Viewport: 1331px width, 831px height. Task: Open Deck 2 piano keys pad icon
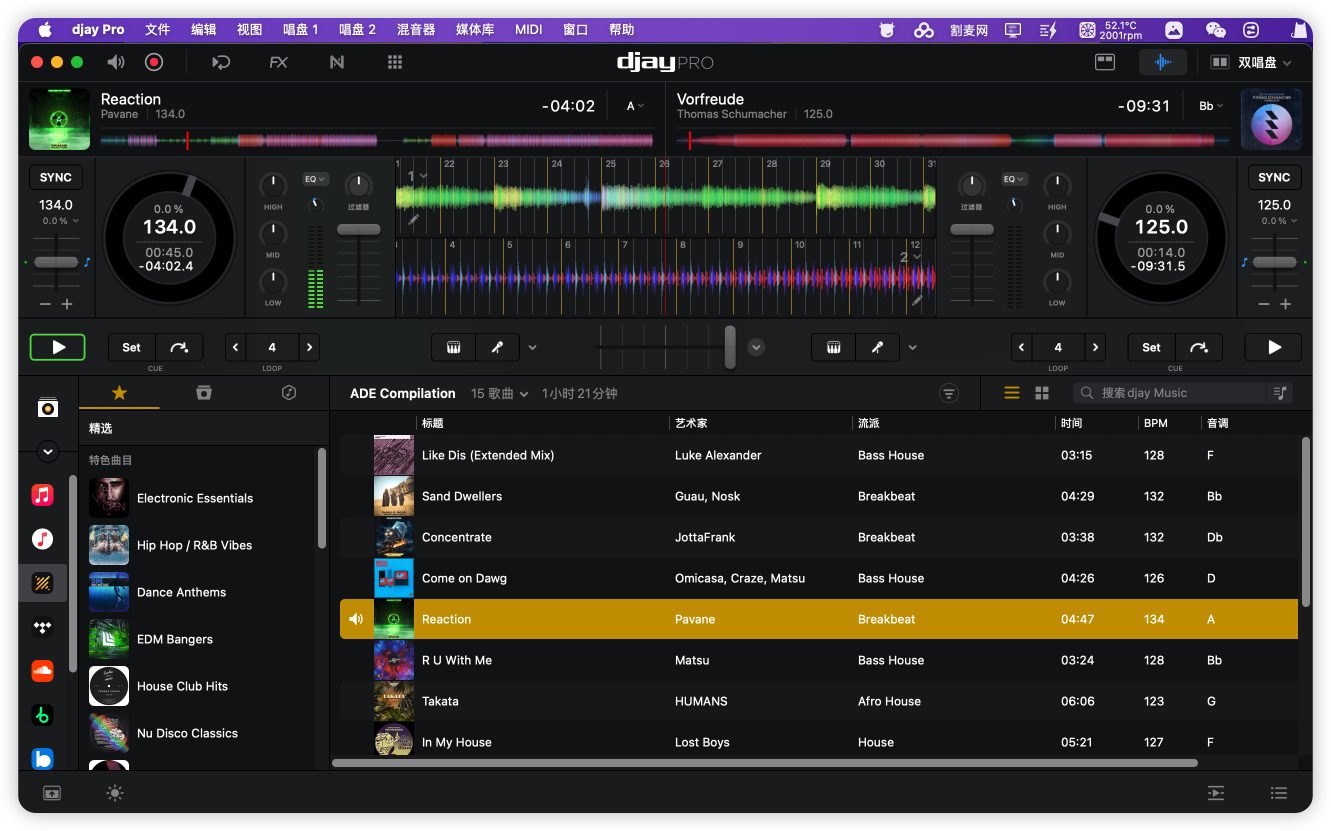[833, 347]
